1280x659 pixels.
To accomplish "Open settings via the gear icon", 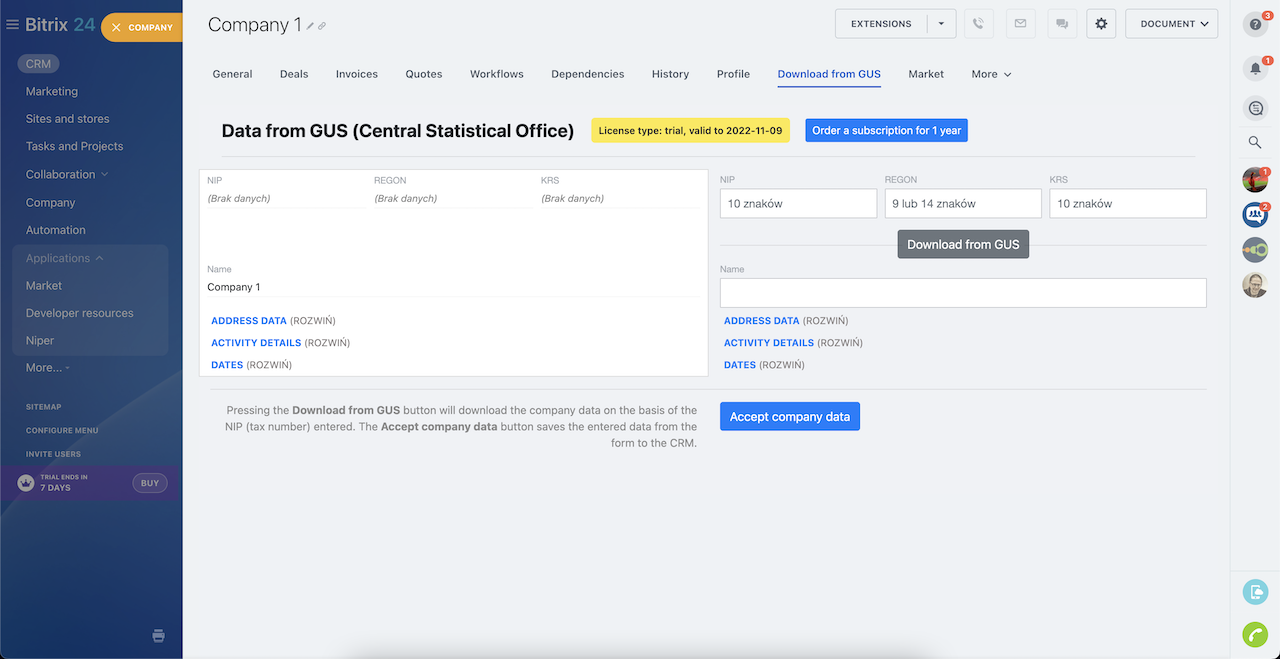I will 1101,24.
